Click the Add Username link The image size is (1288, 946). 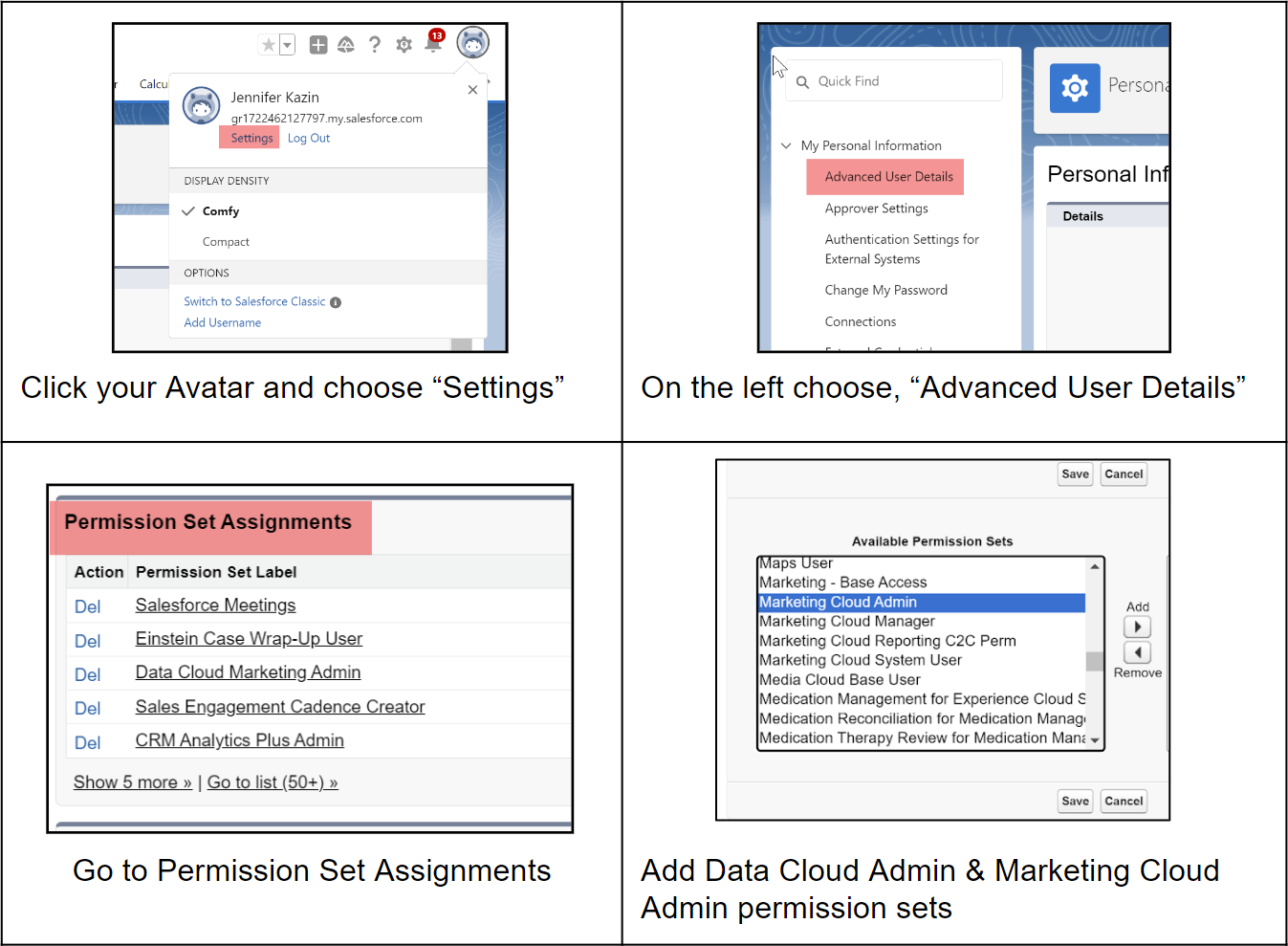click(222, 322)
